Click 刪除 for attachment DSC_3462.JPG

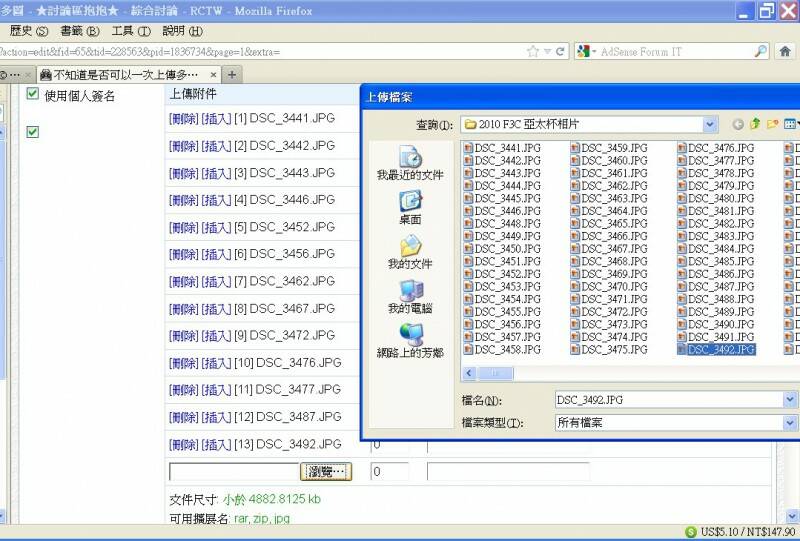(x=184, y=282)
